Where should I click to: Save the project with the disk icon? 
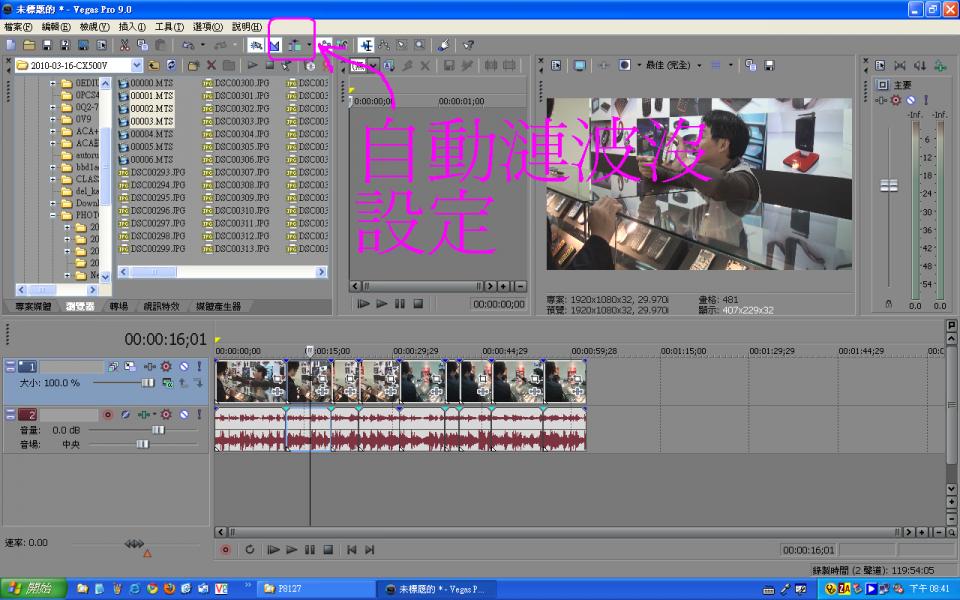[47, 45]
